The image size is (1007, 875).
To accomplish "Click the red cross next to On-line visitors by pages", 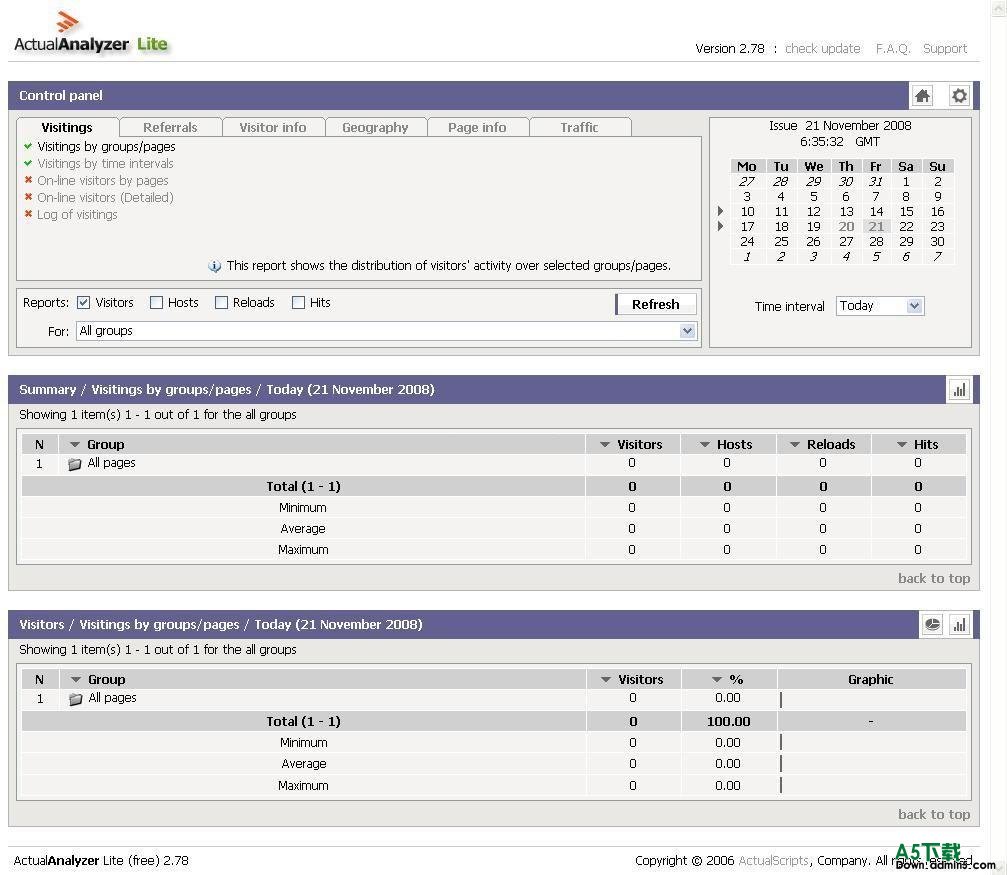I will (28, 180).
